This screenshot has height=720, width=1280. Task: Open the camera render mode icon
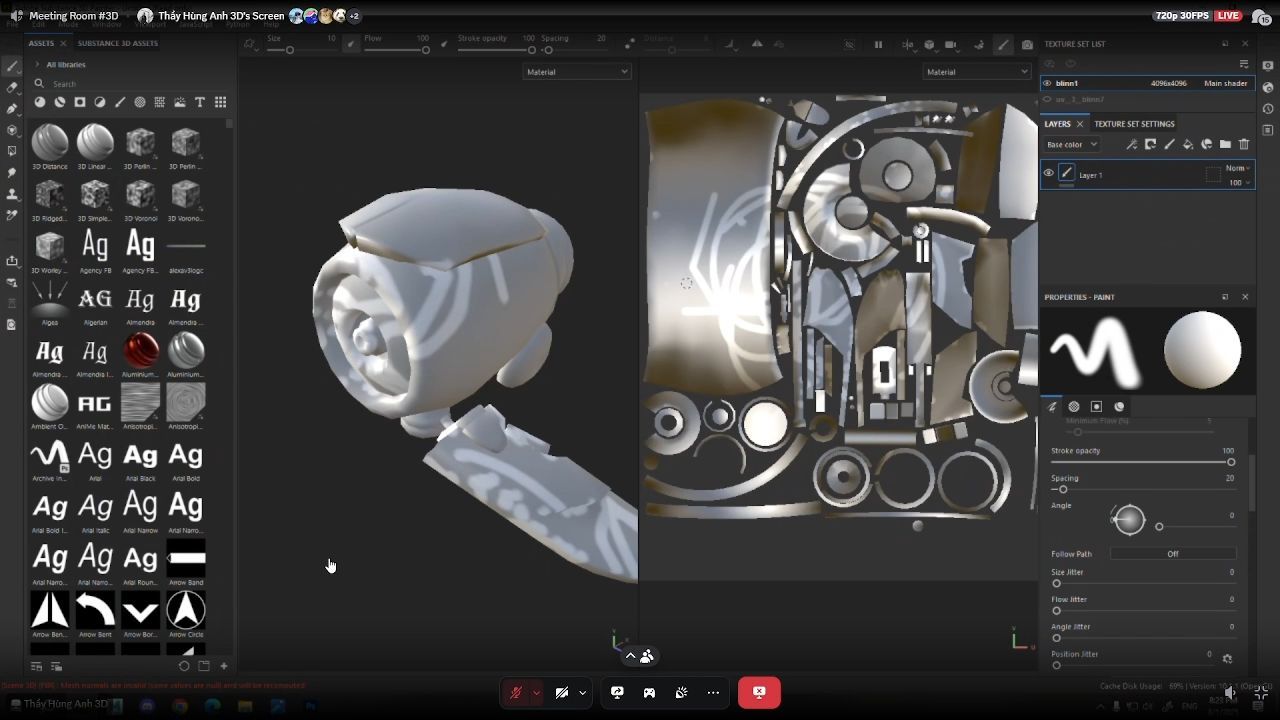point(1027,45)
